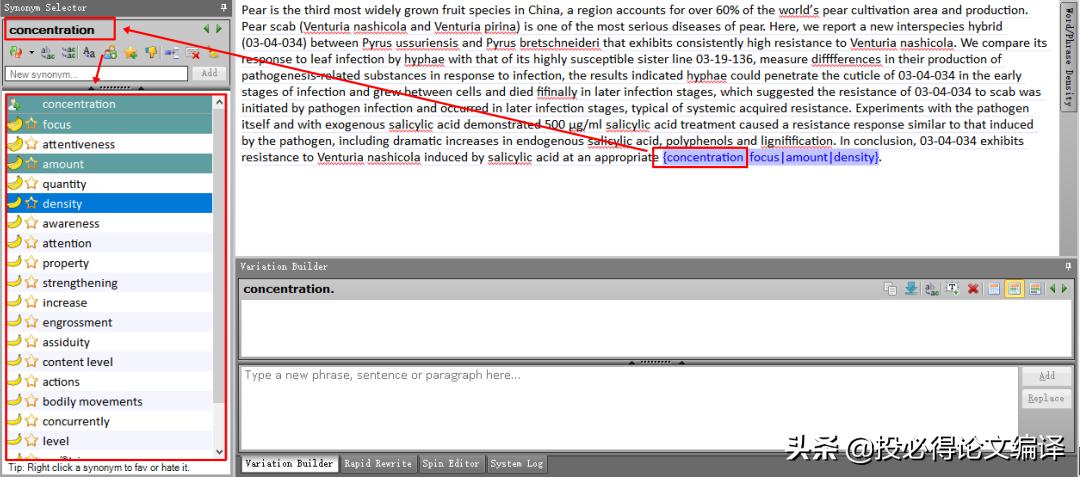Switch to the Variation Builder tab
Viewport: 1080px width, 477px height.
click(289, 463)
